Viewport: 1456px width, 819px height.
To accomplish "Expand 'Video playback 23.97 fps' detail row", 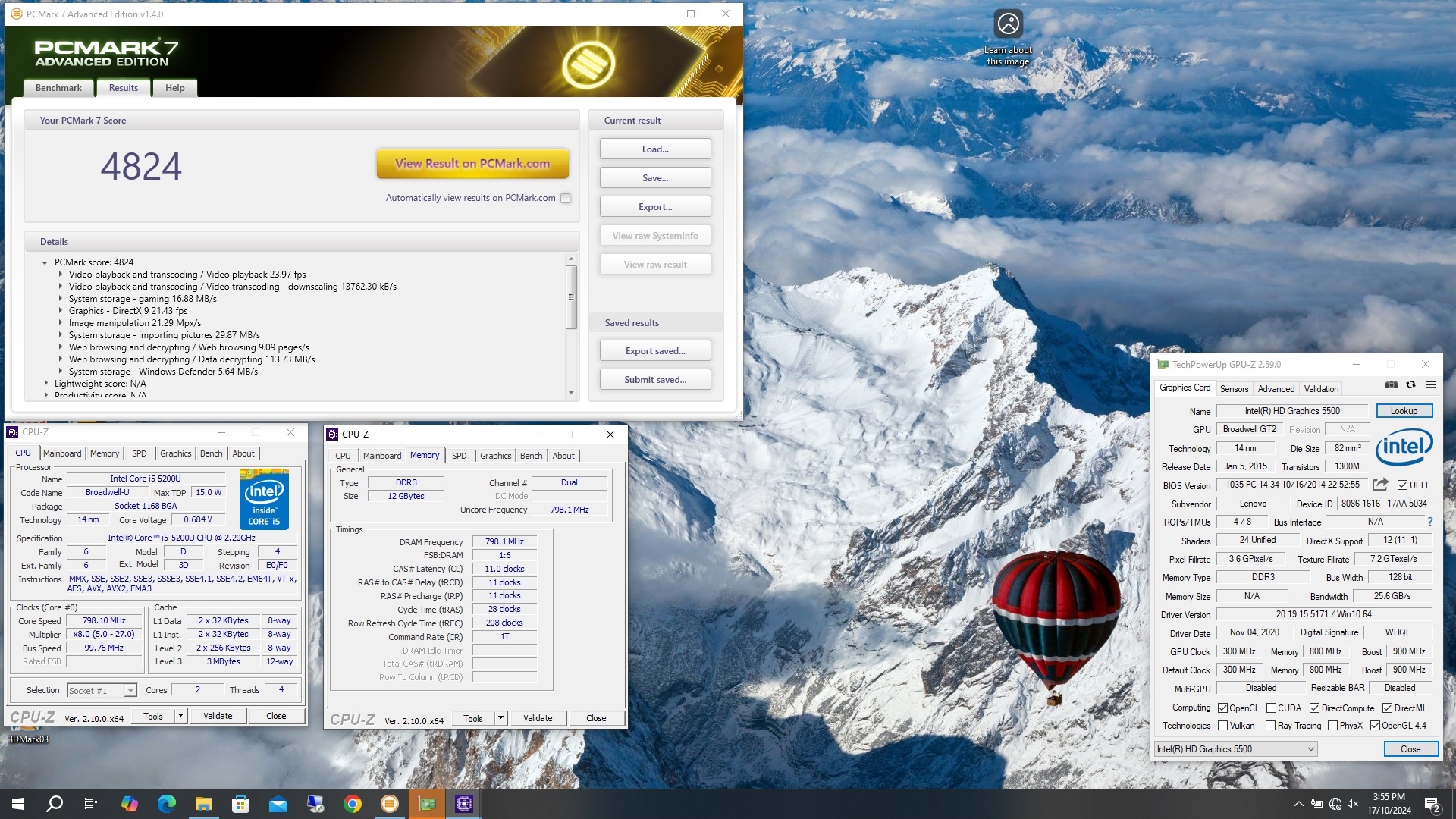I will pos(61,275).
